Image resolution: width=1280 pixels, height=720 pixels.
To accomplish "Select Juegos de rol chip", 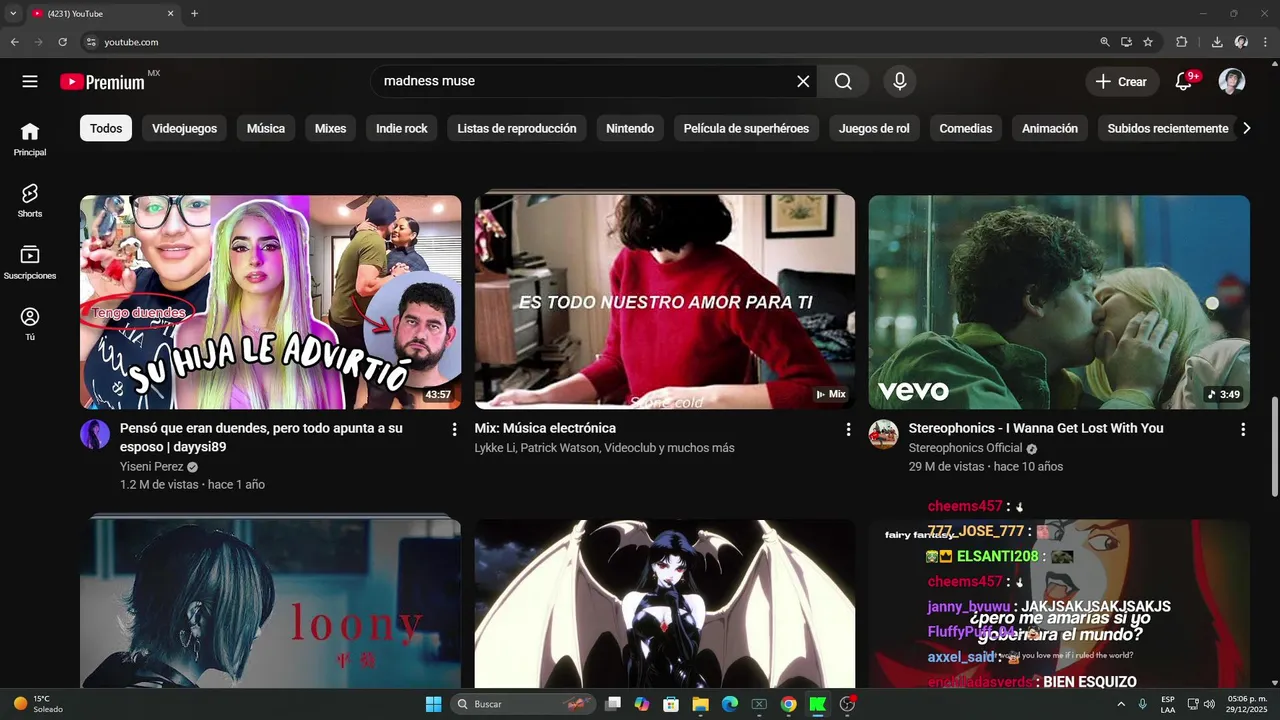I will (x=874, y=128).
